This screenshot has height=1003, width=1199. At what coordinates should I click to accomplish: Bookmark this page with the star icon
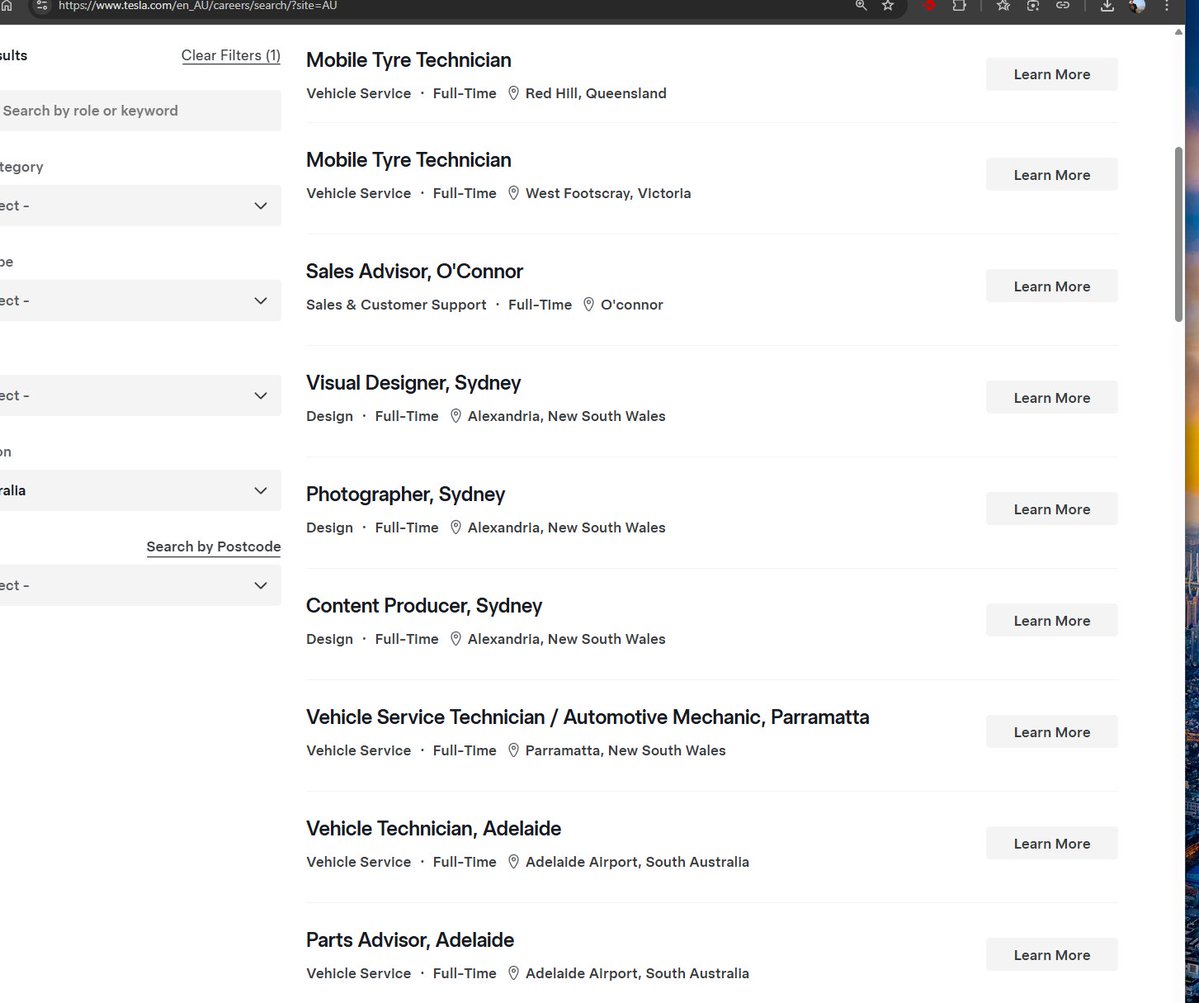888,5
